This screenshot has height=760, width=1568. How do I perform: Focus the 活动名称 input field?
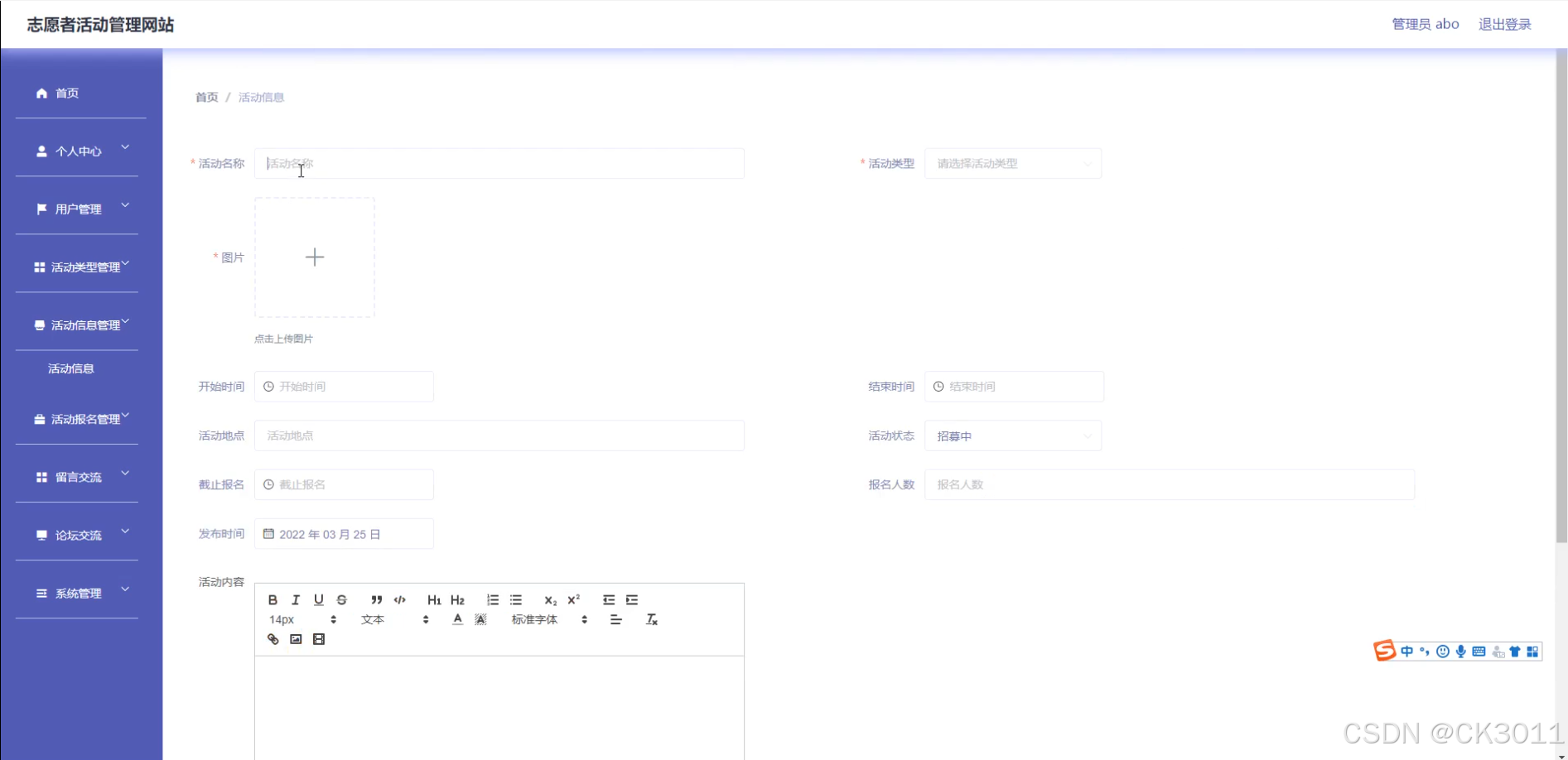point(499,164)
